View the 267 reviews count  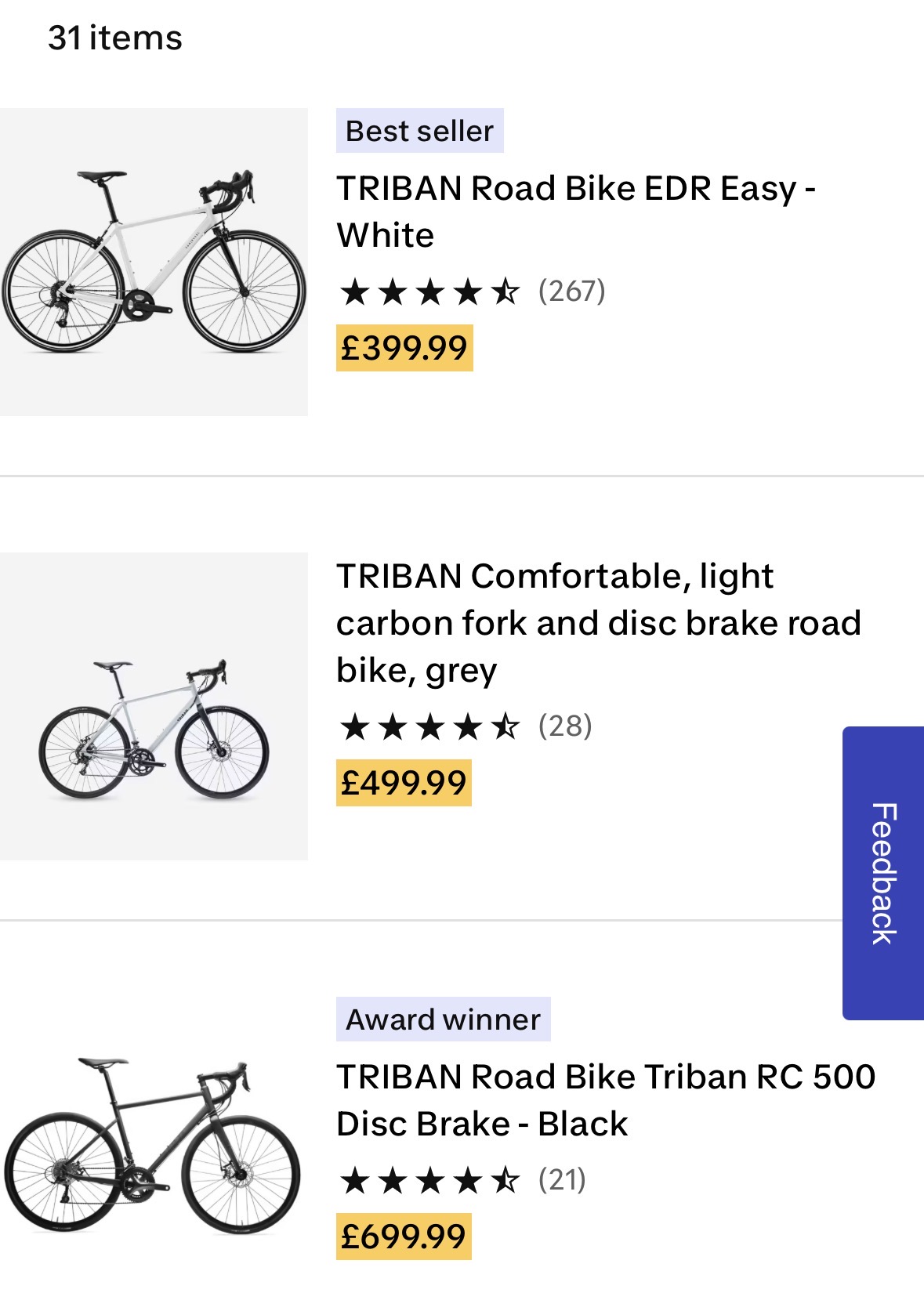click(571, 292)
